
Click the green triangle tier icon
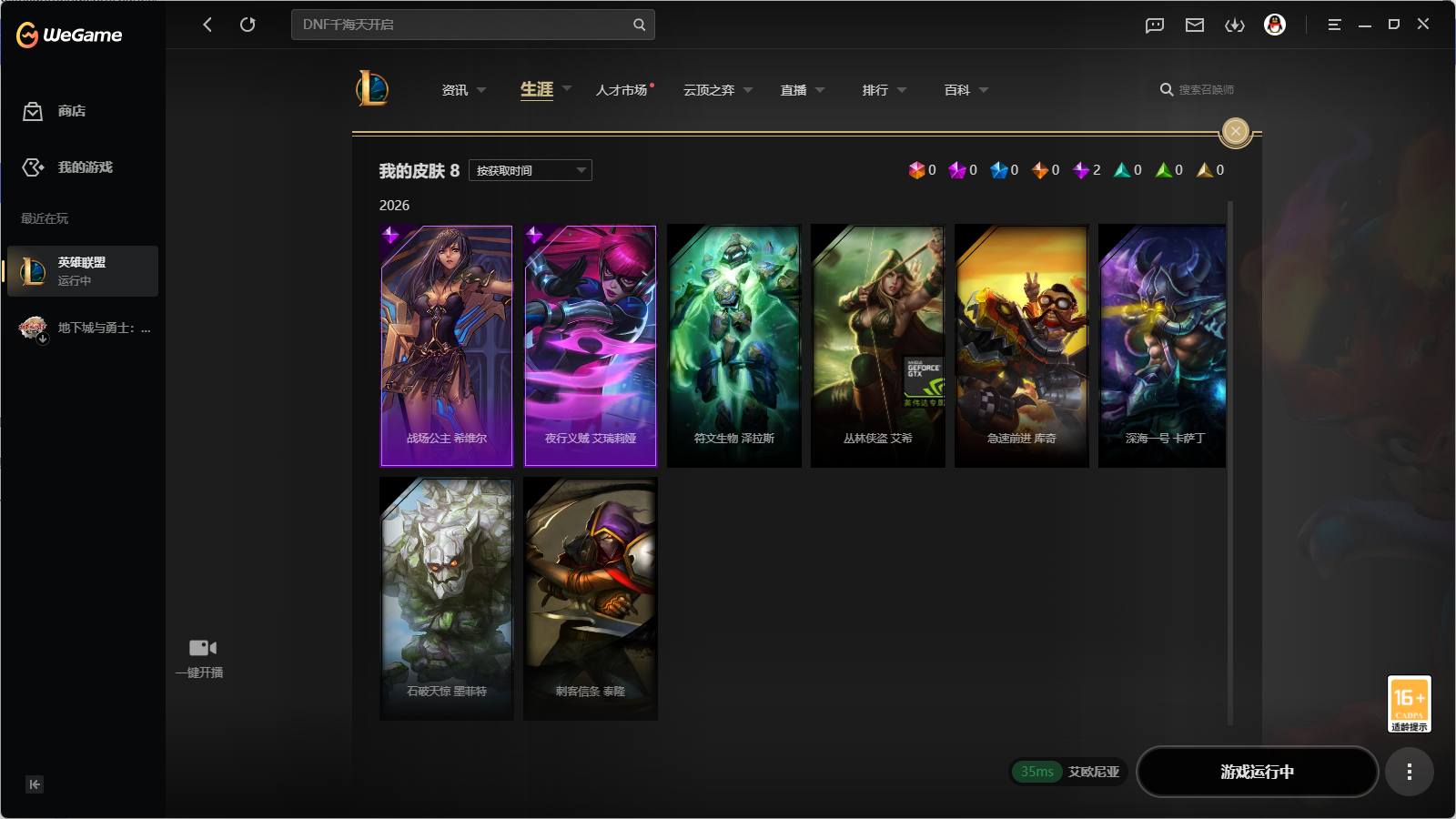(1163, 170)
